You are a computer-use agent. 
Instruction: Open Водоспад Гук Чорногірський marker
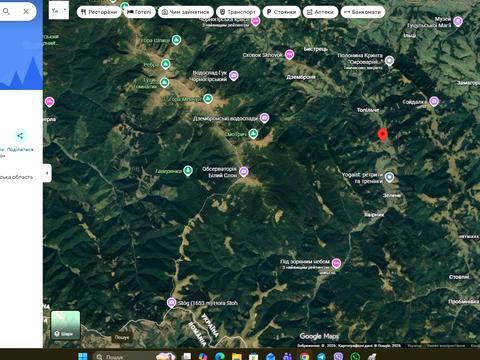pyautogui.click(x=234, y=76)
